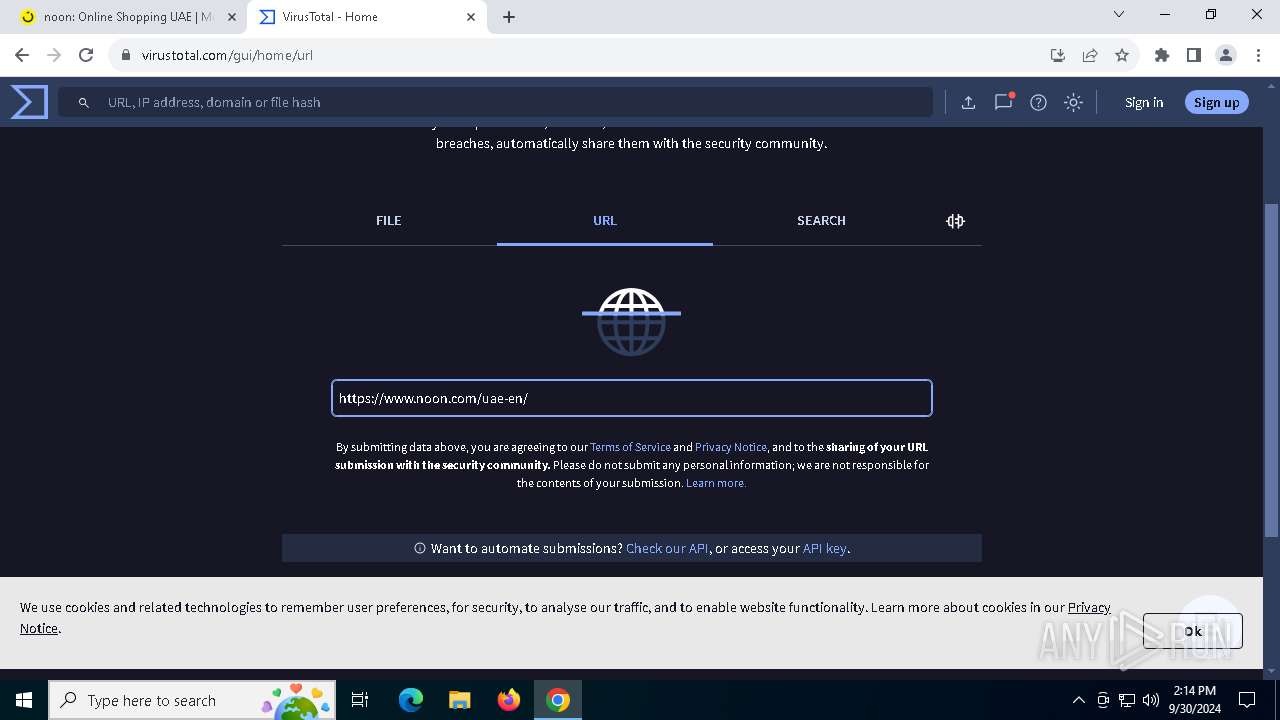The image size is (1280, 720).
Task: Click Sign in link
Action: tap(1144, 102)
